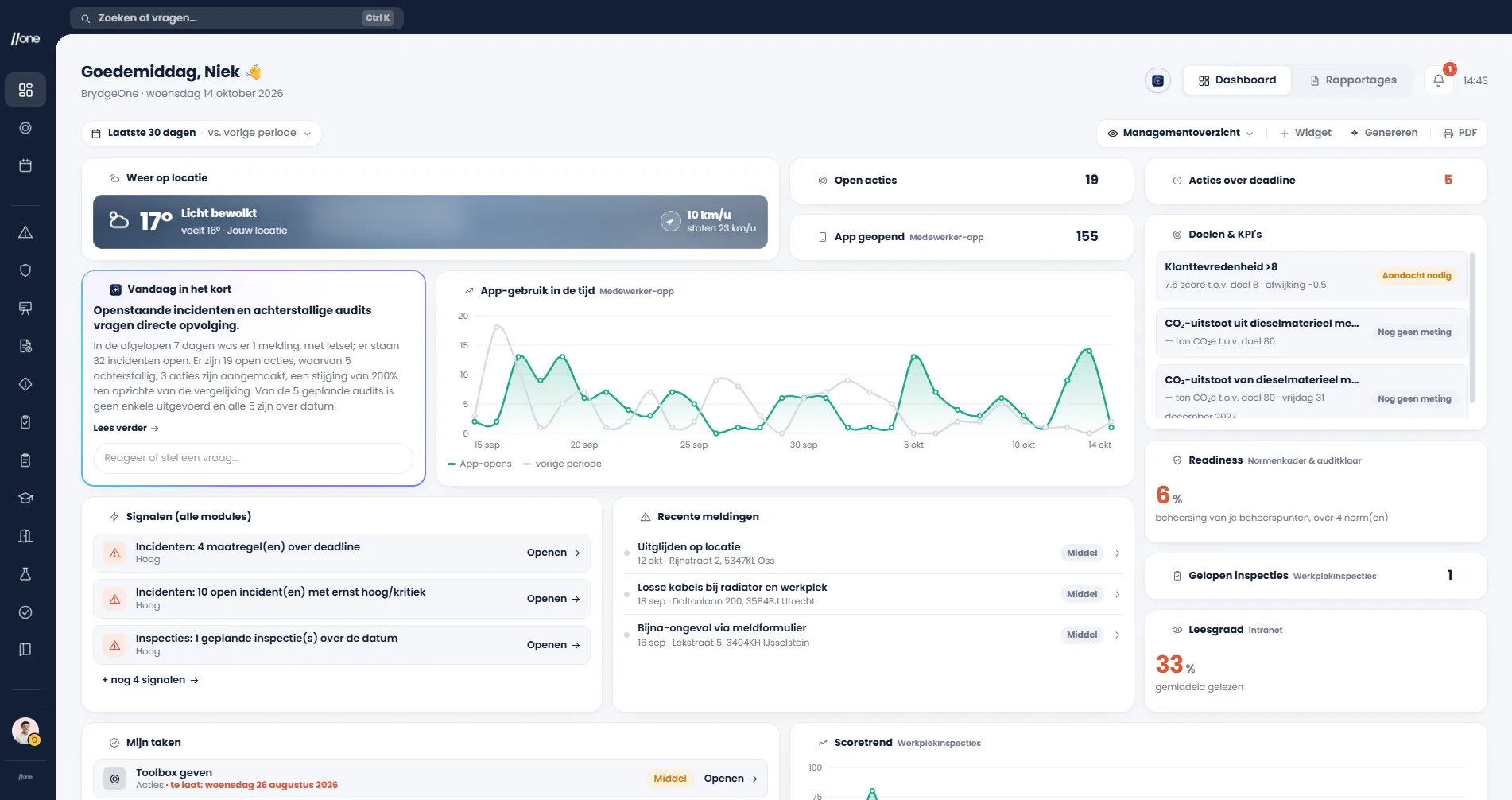Open the book icon in sidebar
The image size is (1512, 800).
tap(25, 650)
